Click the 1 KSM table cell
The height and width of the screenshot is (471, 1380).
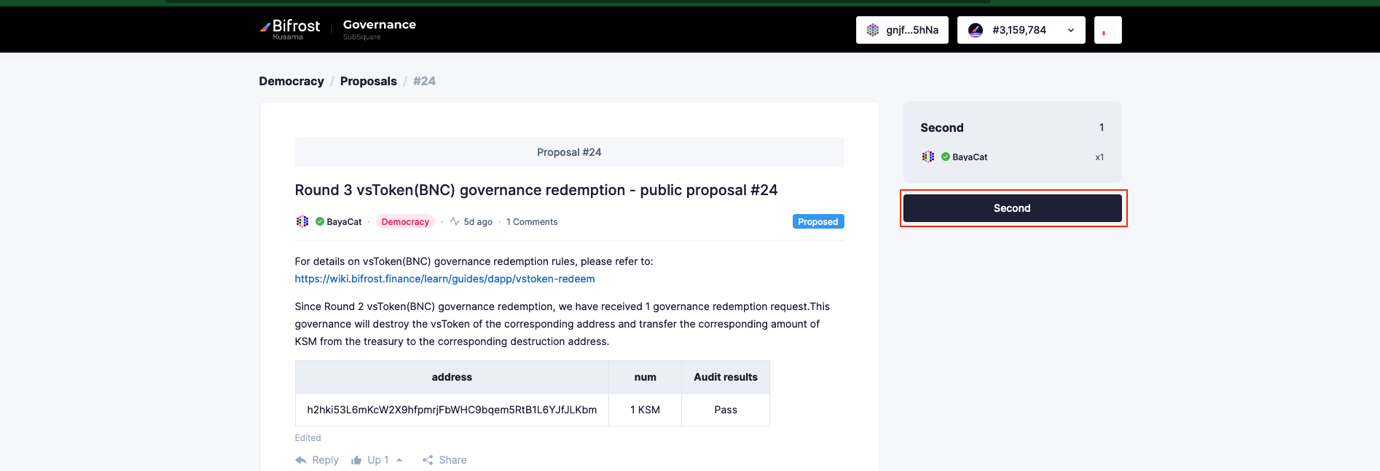tap(645, 410)
